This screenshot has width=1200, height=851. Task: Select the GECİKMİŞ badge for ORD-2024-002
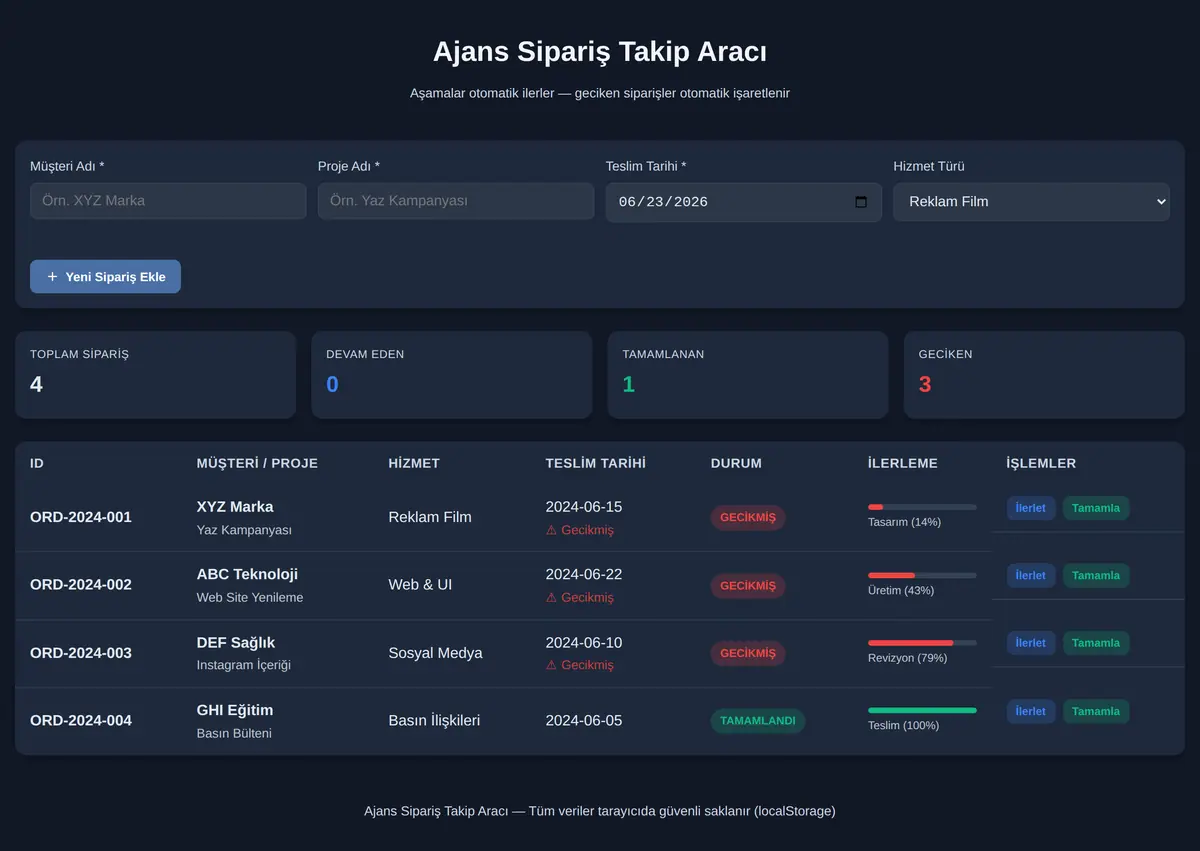click(748, 586)
